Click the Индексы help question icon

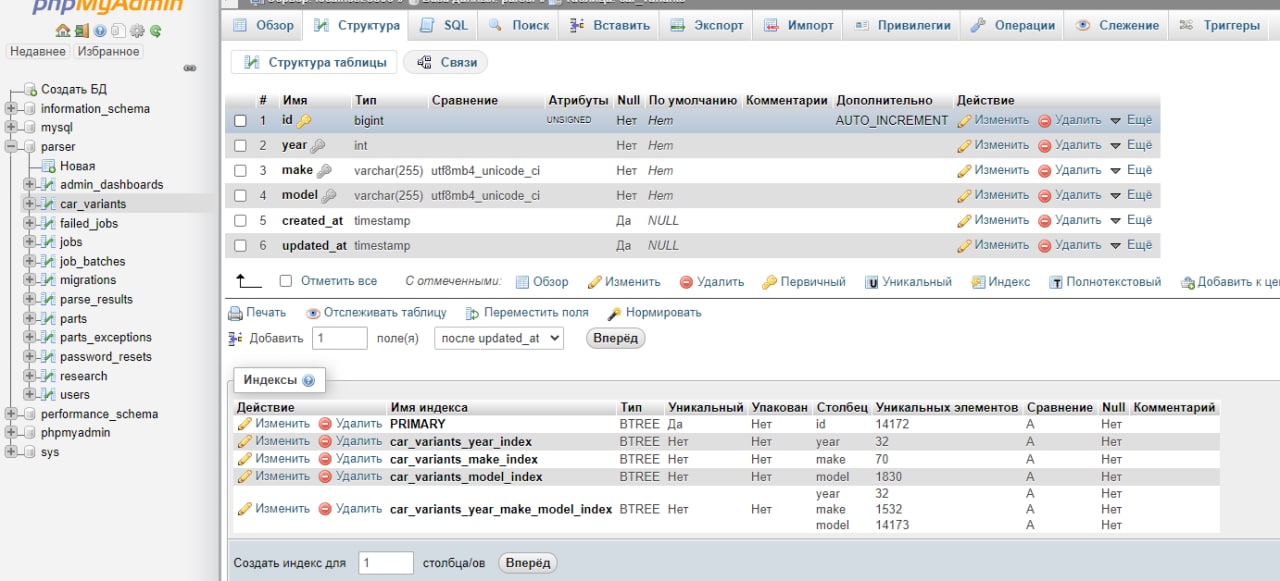click(x=308, y=381)
